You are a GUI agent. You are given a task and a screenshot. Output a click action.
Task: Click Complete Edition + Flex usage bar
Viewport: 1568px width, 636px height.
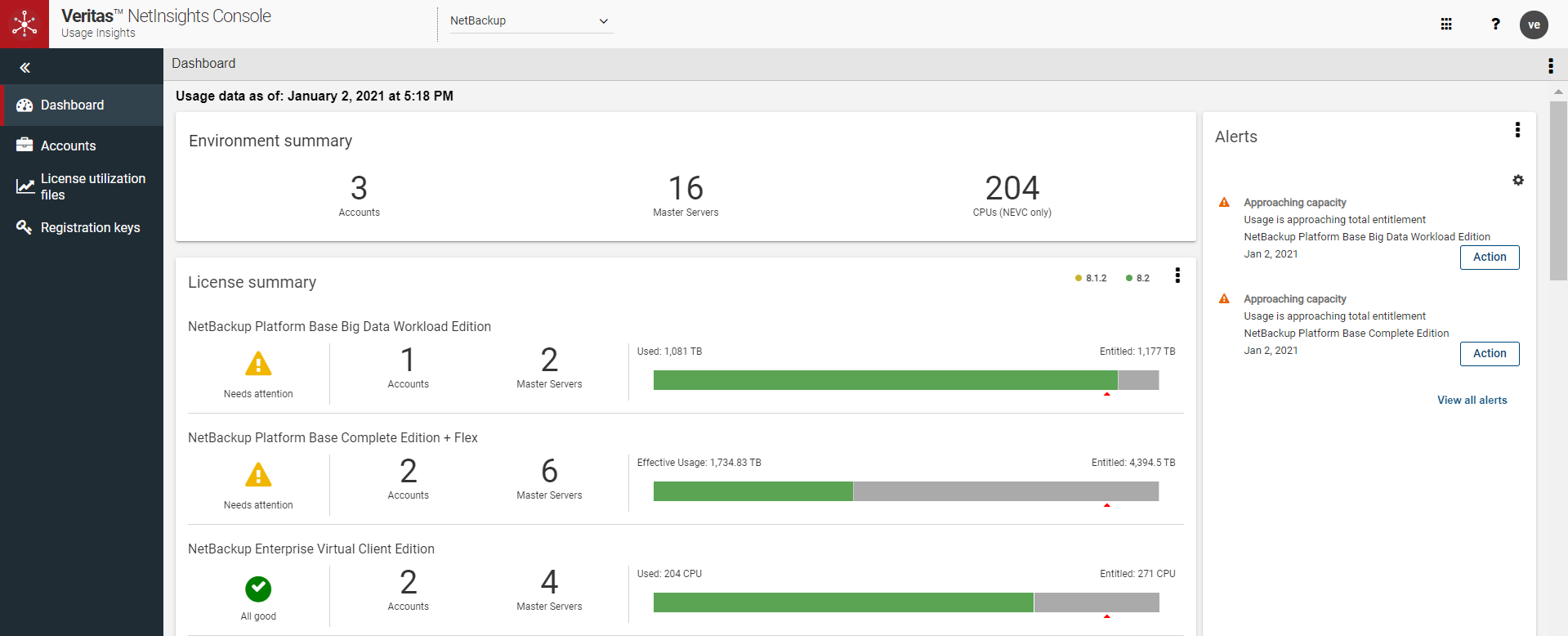pyautogui.click(x=906, y=491)
